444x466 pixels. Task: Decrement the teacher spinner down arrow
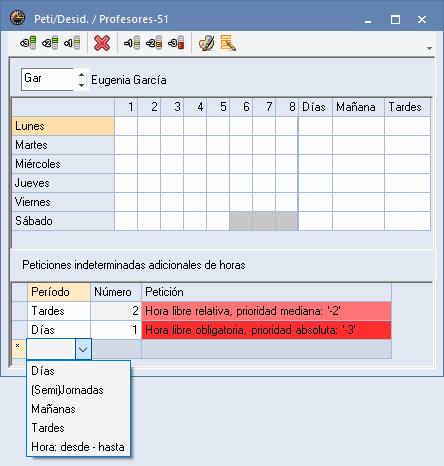click(x=81, y=85)
